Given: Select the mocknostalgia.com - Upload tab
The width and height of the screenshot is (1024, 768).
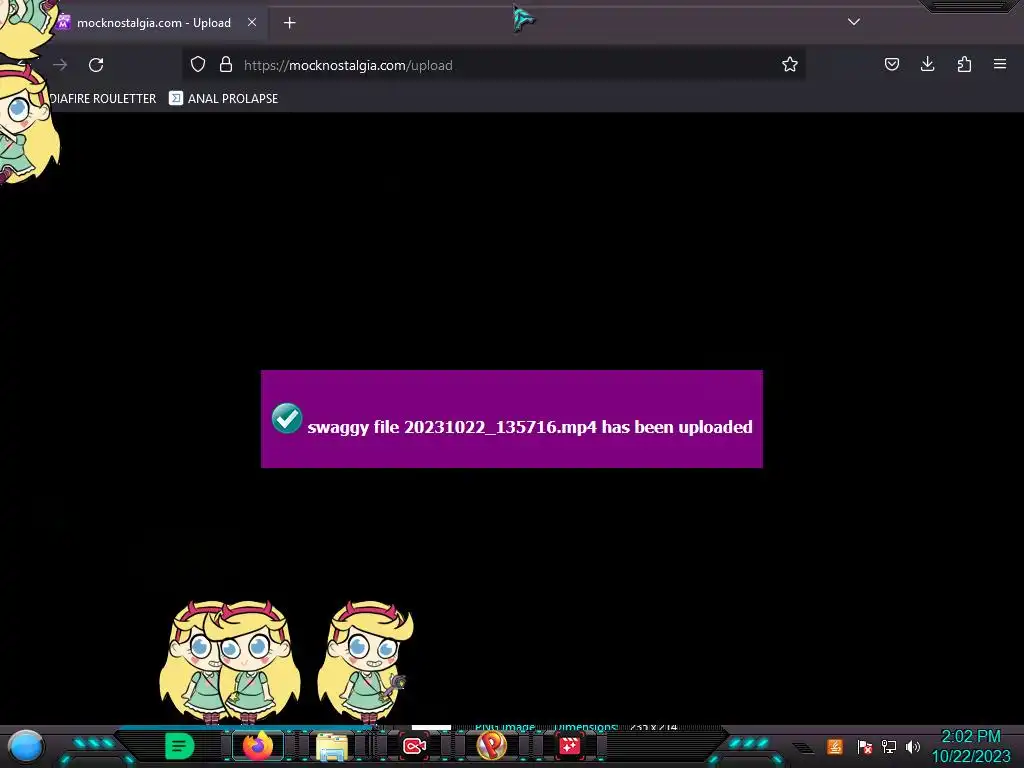Looking at the screenshot, I should click(153, 23).
